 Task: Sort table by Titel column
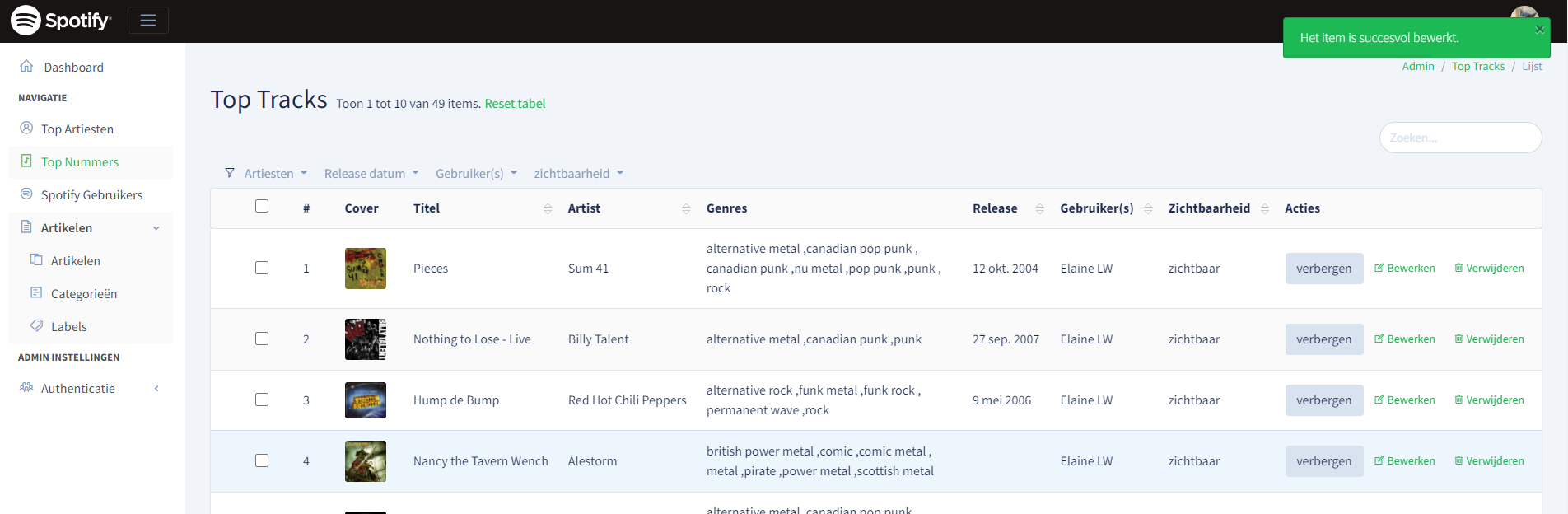coord(548,209)
